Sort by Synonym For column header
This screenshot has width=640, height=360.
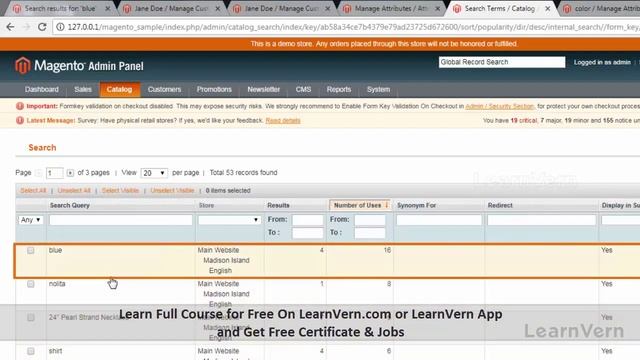pos(416,205)
